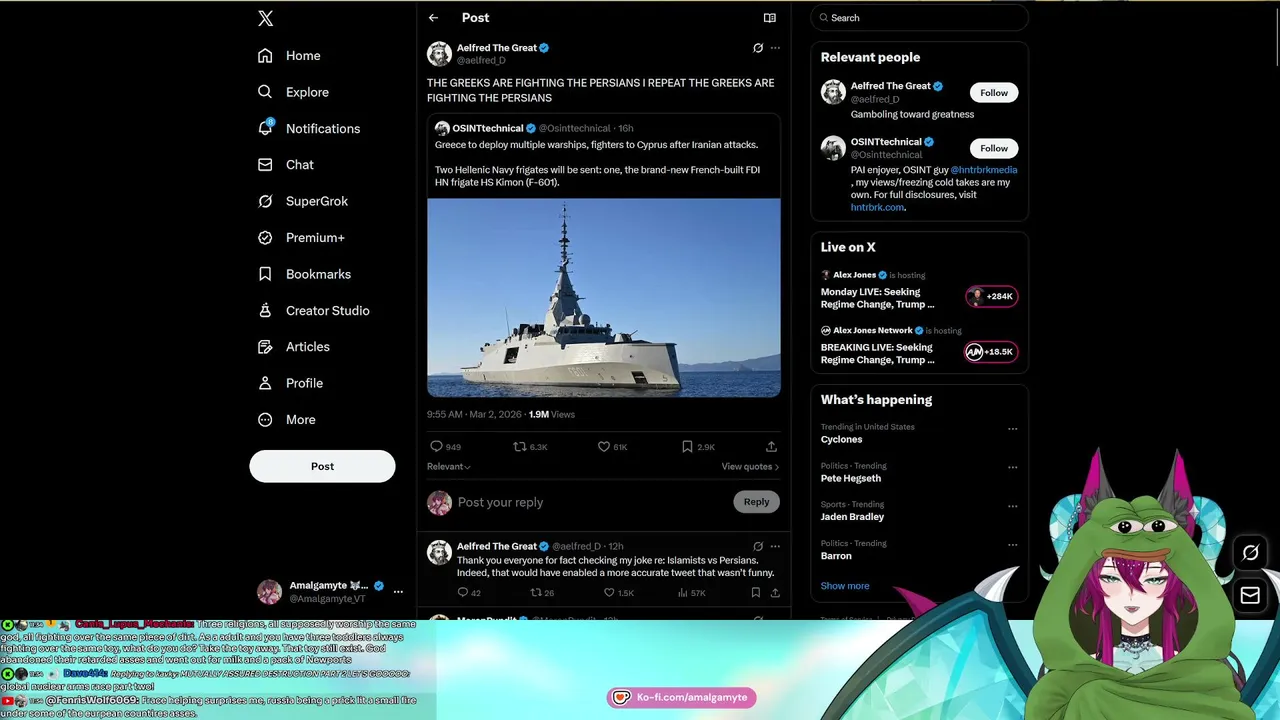The image size is (1280, 720).
Task: Open account menu dots beside Amalgamyte
Action: click(x=398, y=592)
